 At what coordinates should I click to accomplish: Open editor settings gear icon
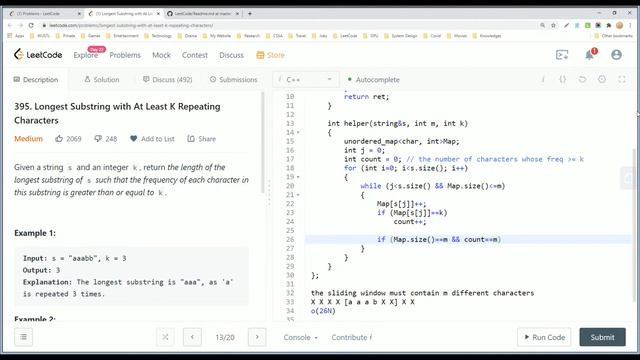click(x=602, y=80)
